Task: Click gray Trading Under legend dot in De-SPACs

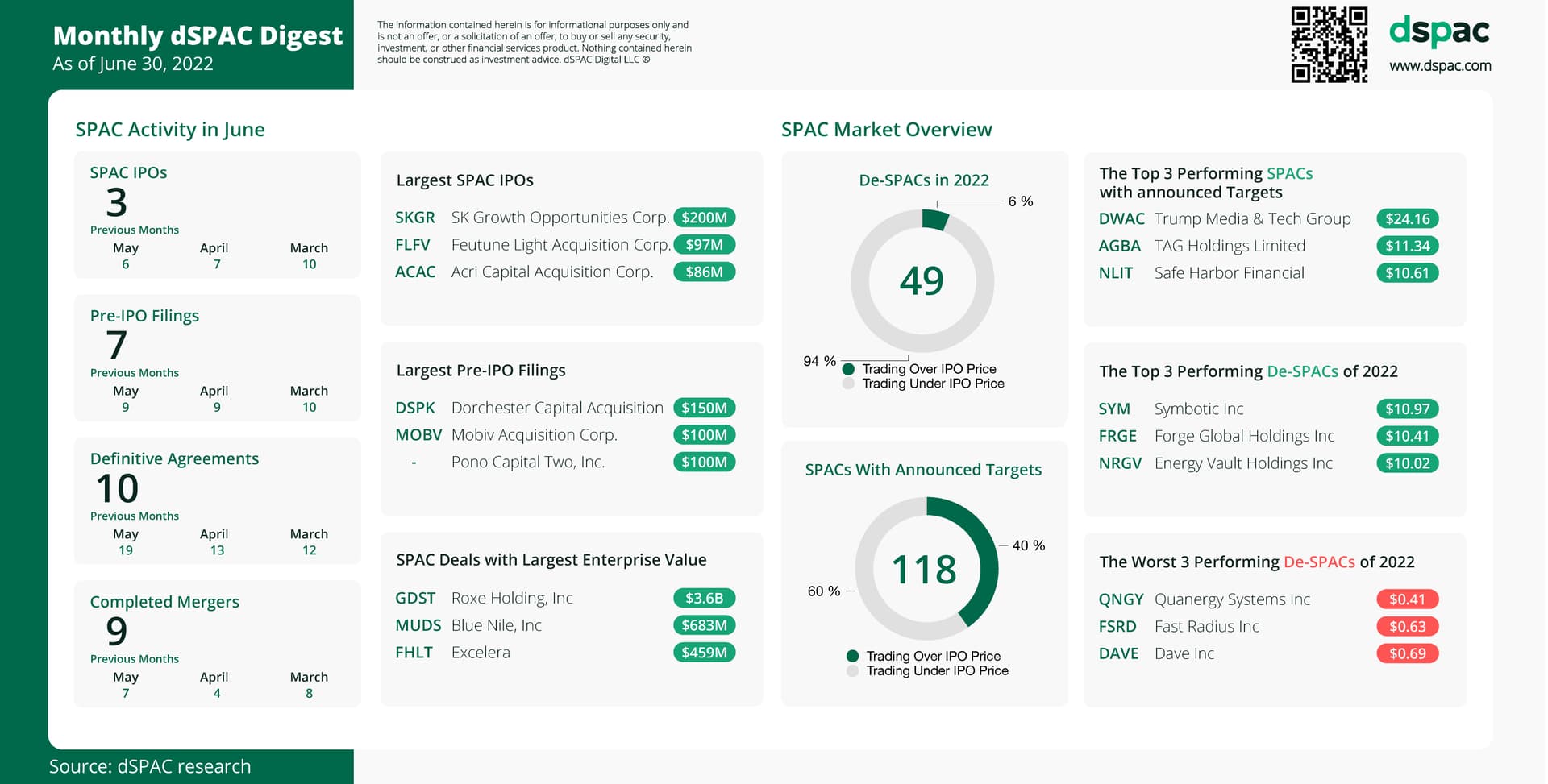Action: (x=848, y=384)
